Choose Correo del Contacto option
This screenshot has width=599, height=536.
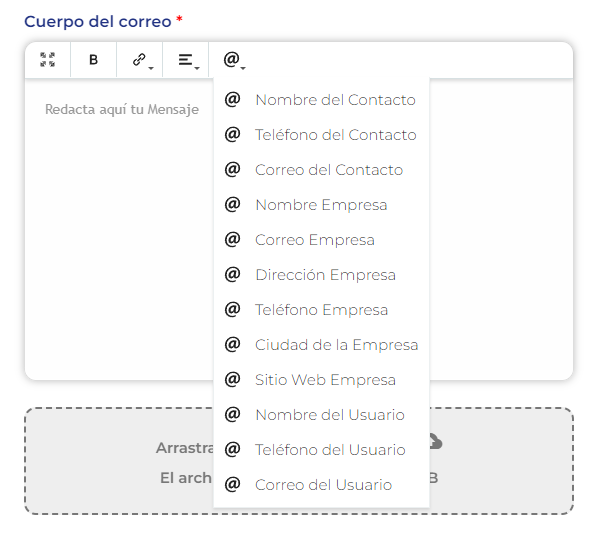[x=321, y=170]
